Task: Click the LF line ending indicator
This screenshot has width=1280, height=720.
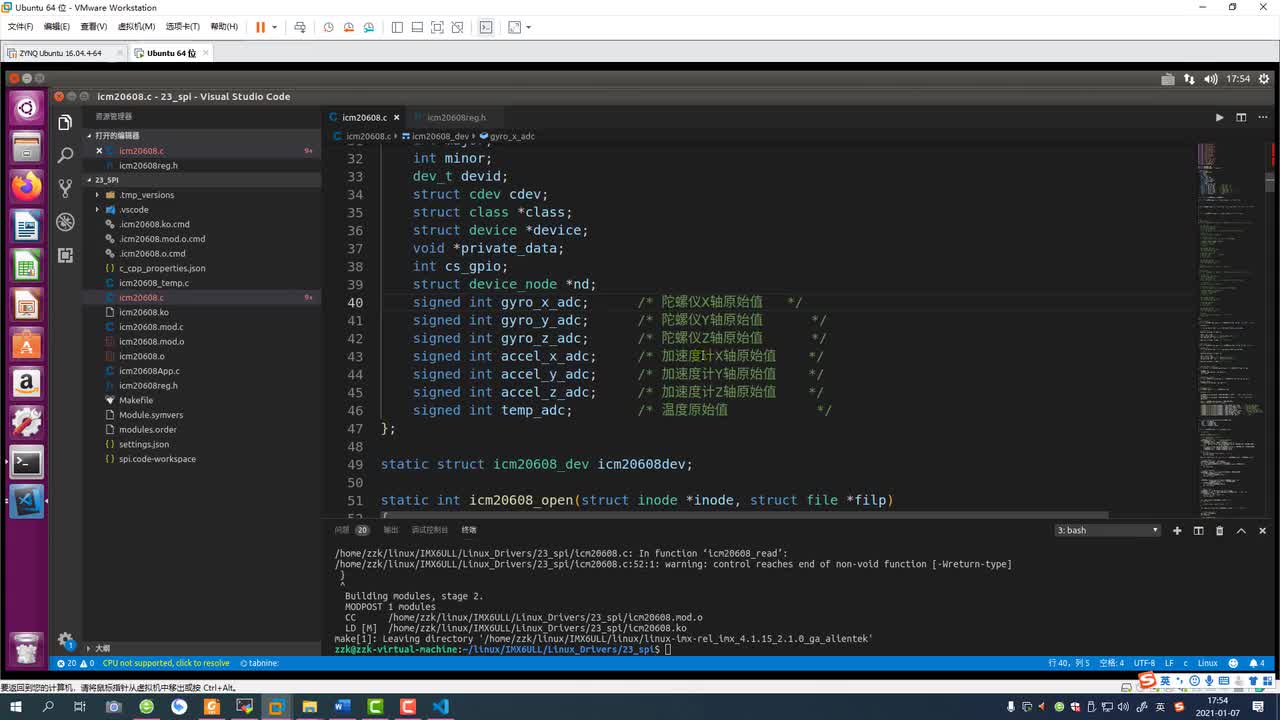Action: 1169,663
